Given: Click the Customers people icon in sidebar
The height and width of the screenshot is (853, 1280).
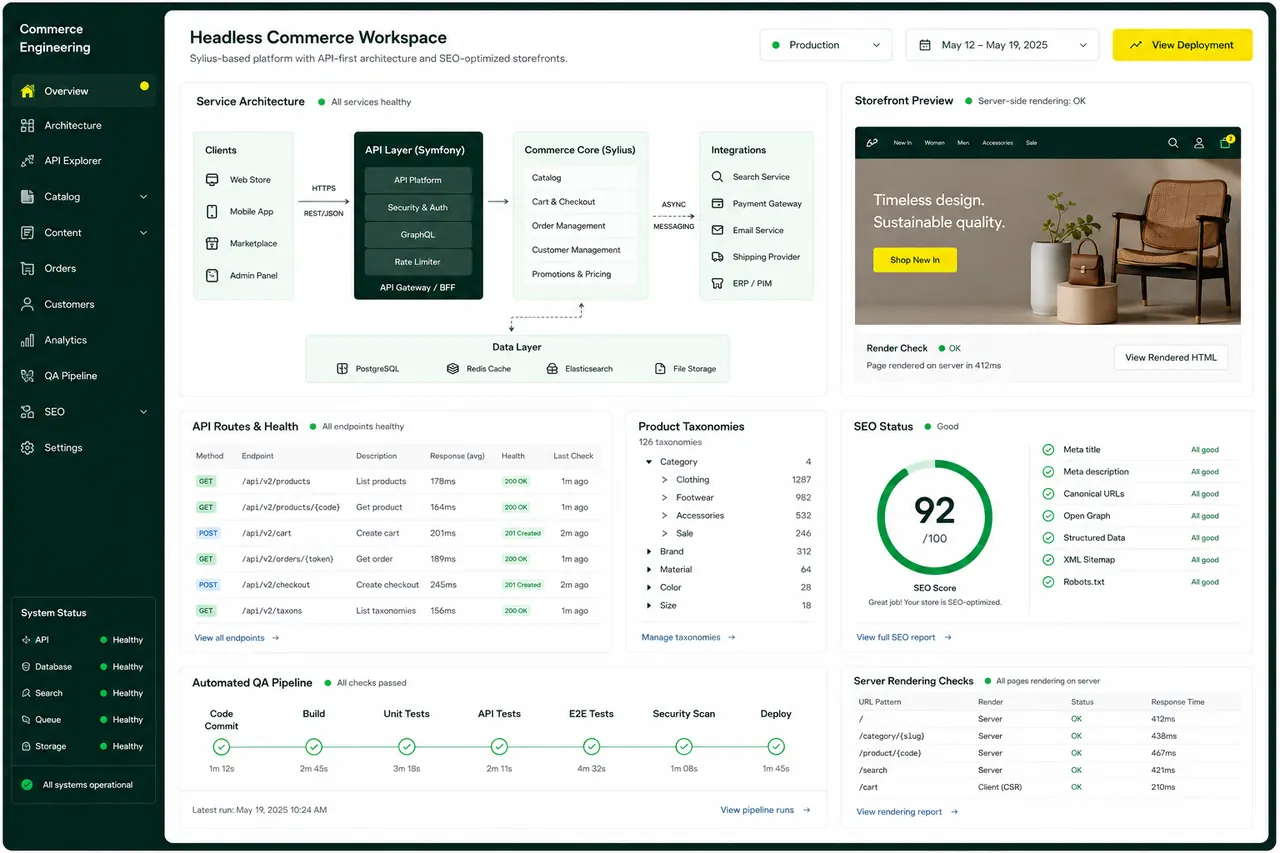Looking at the screenshot, I should (x=27, y=304).
